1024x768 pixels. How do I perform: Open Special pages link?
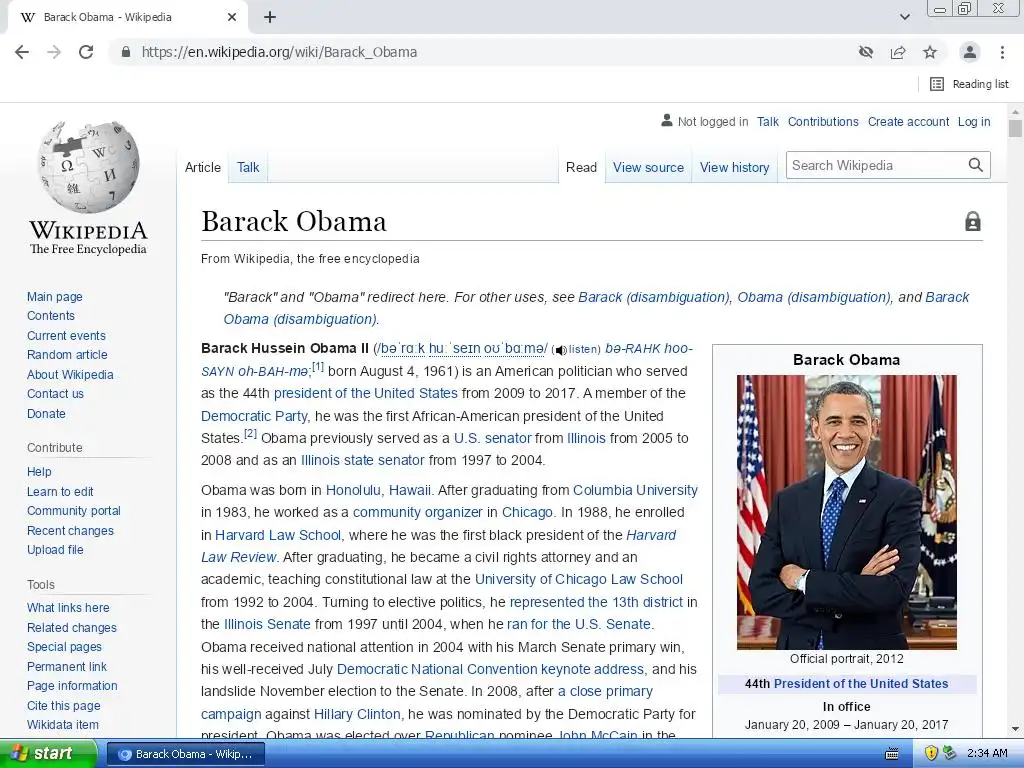pyautogui.click(x=65, y=647)
